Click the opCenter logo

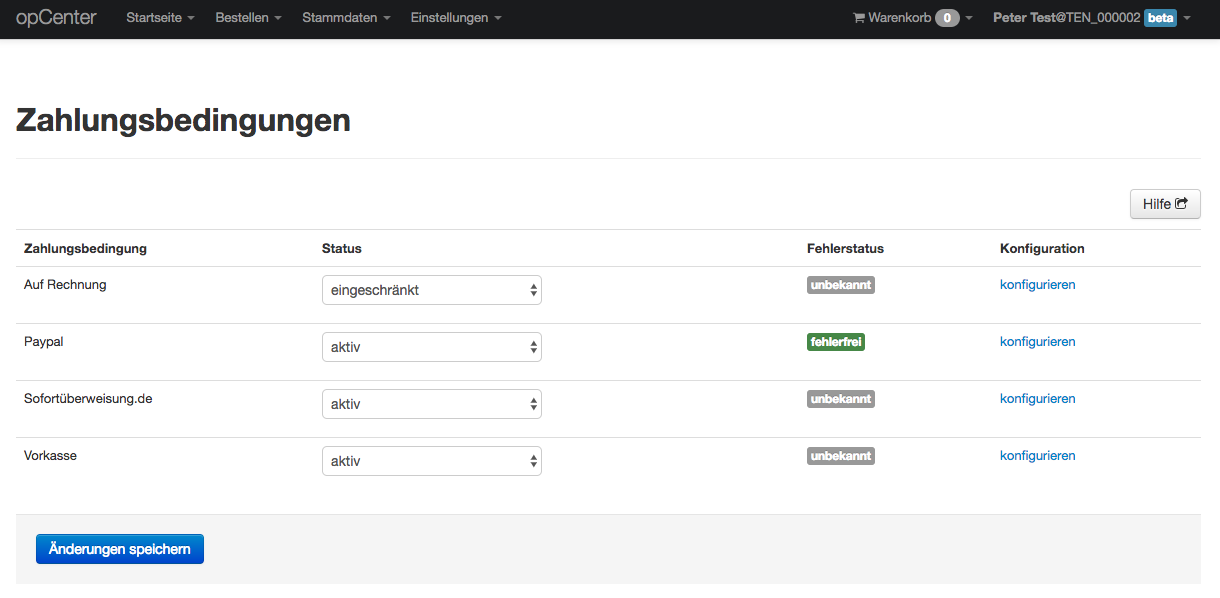(x=55, y=17)
